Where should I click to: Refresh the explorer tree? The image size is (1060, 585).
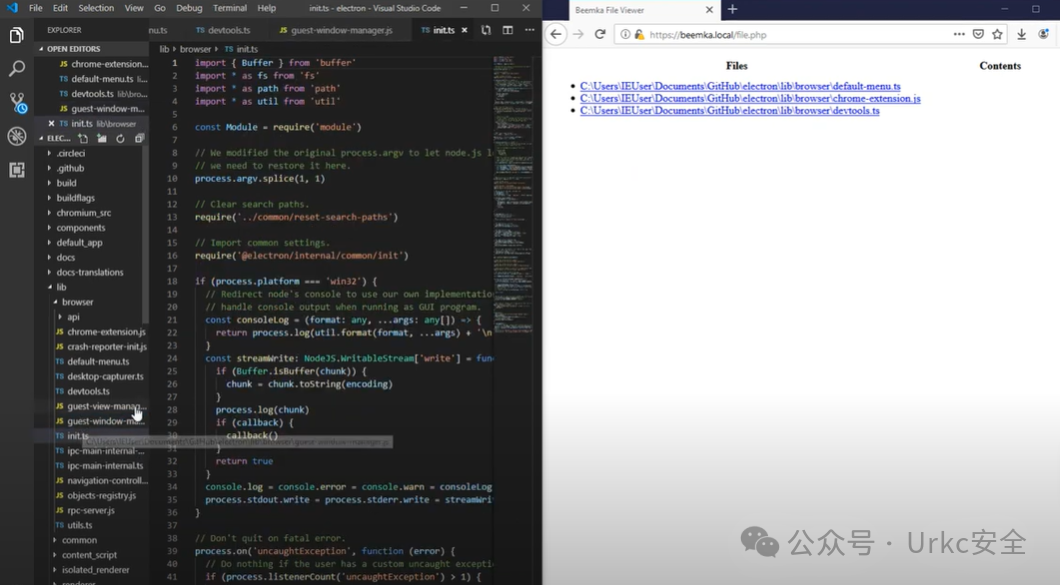click(x=120, y=138)
